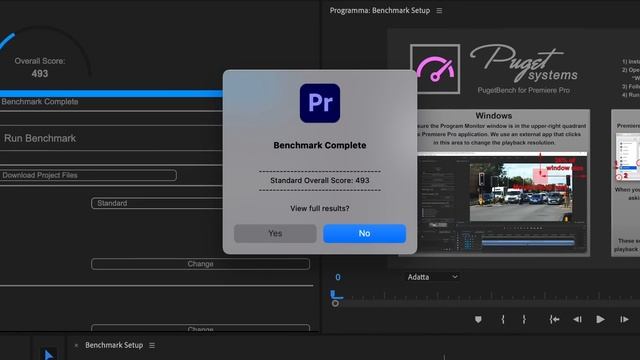Viewport: 640px width, 360px height.
Task: Click the Step Back one frame icon
Action: (x=577, y=320)
